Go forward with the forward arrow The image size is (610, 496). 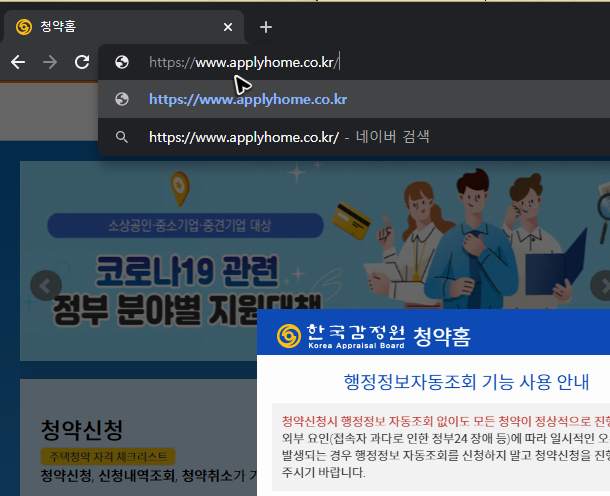pyautogui.click(x=50, y=62)
